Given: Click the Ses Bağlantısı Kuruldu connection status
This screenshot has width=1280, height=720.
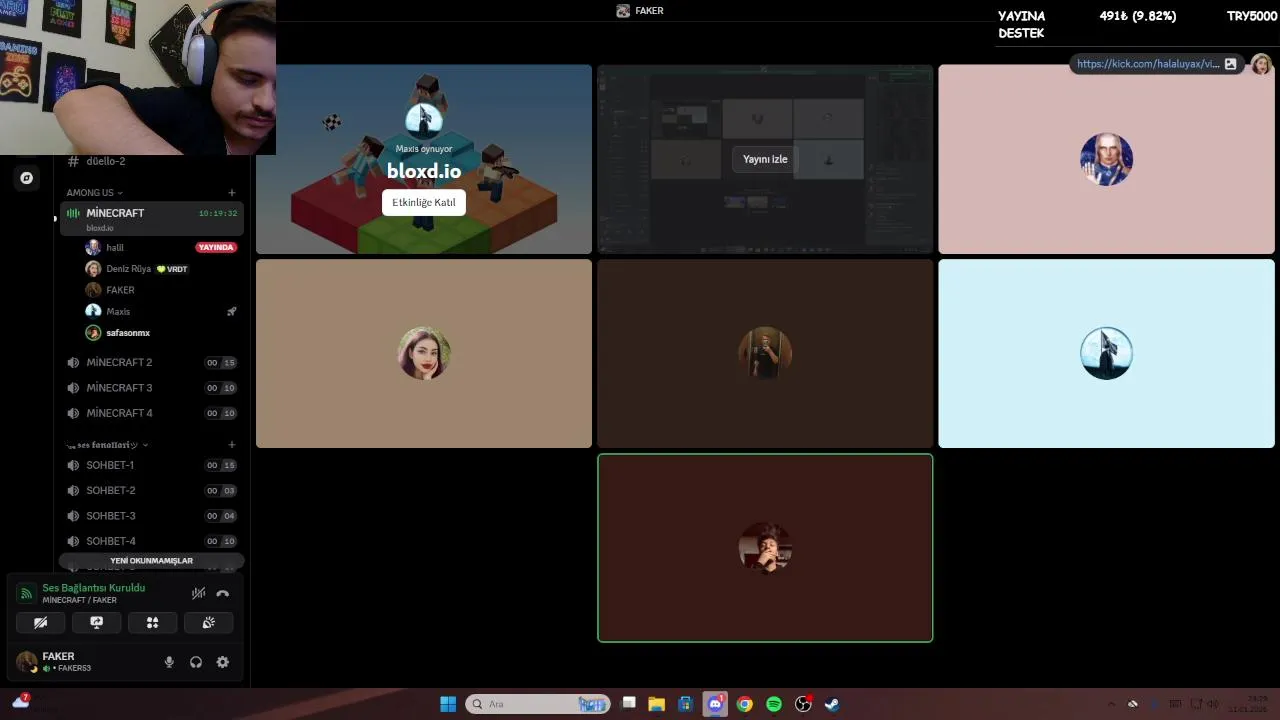Looking at the screenshot, I should [93, 588].
